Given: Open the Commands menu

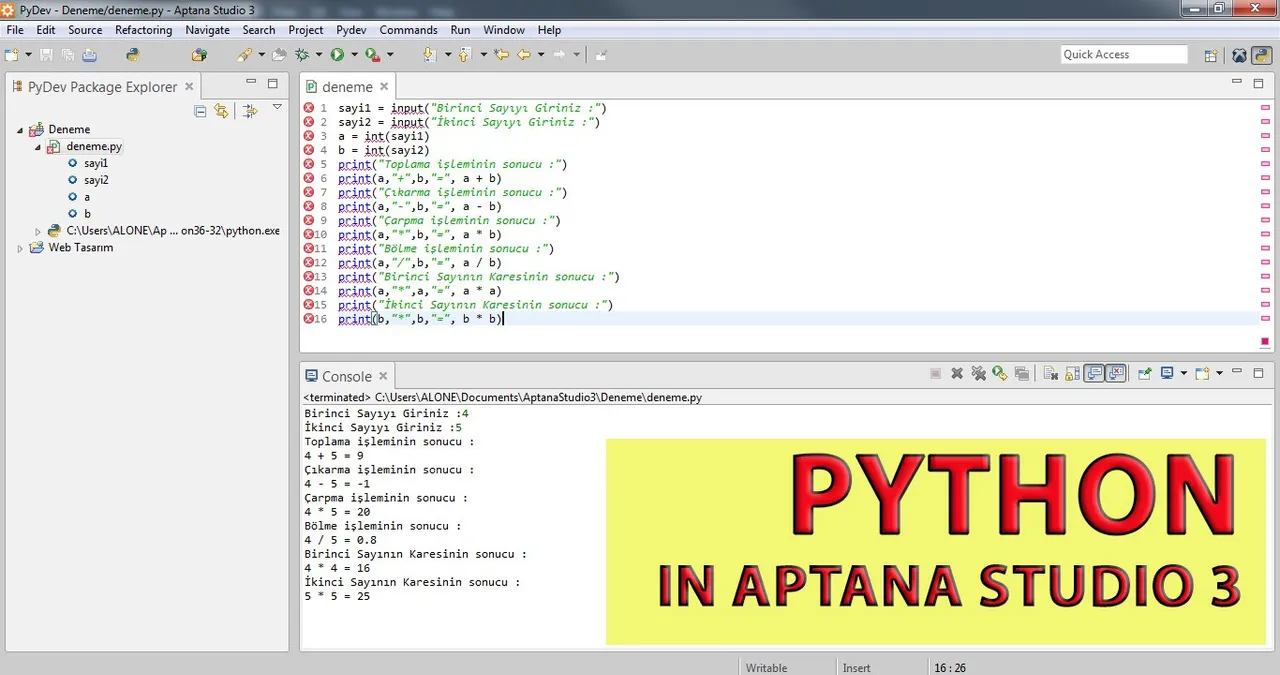Looking at the screenshot, I should pos(408,30).
